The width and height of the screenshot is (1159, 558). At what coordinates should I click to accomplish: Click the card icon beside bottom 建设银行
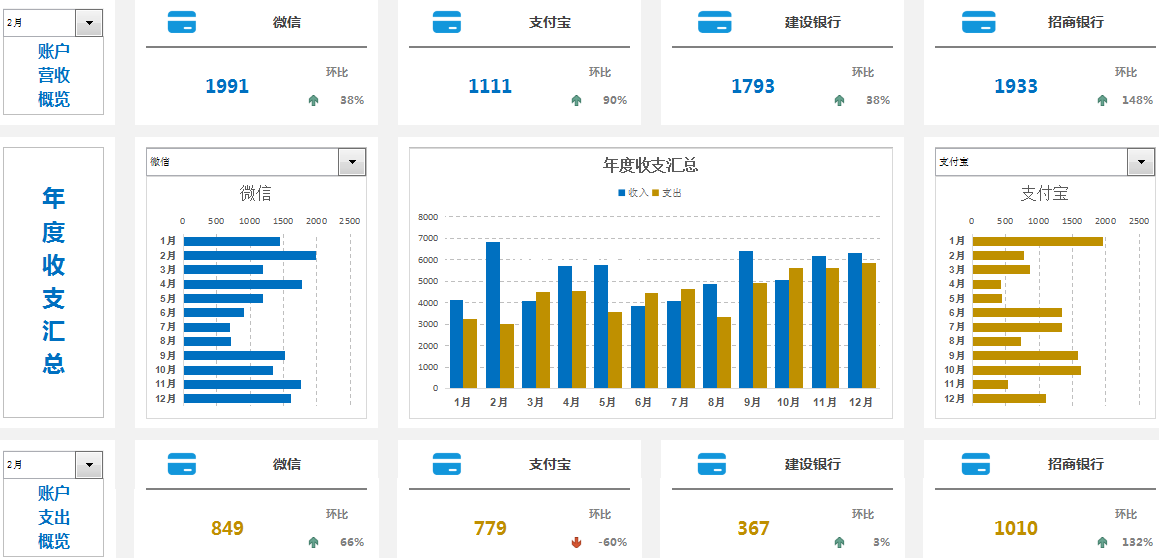(711, 464)
